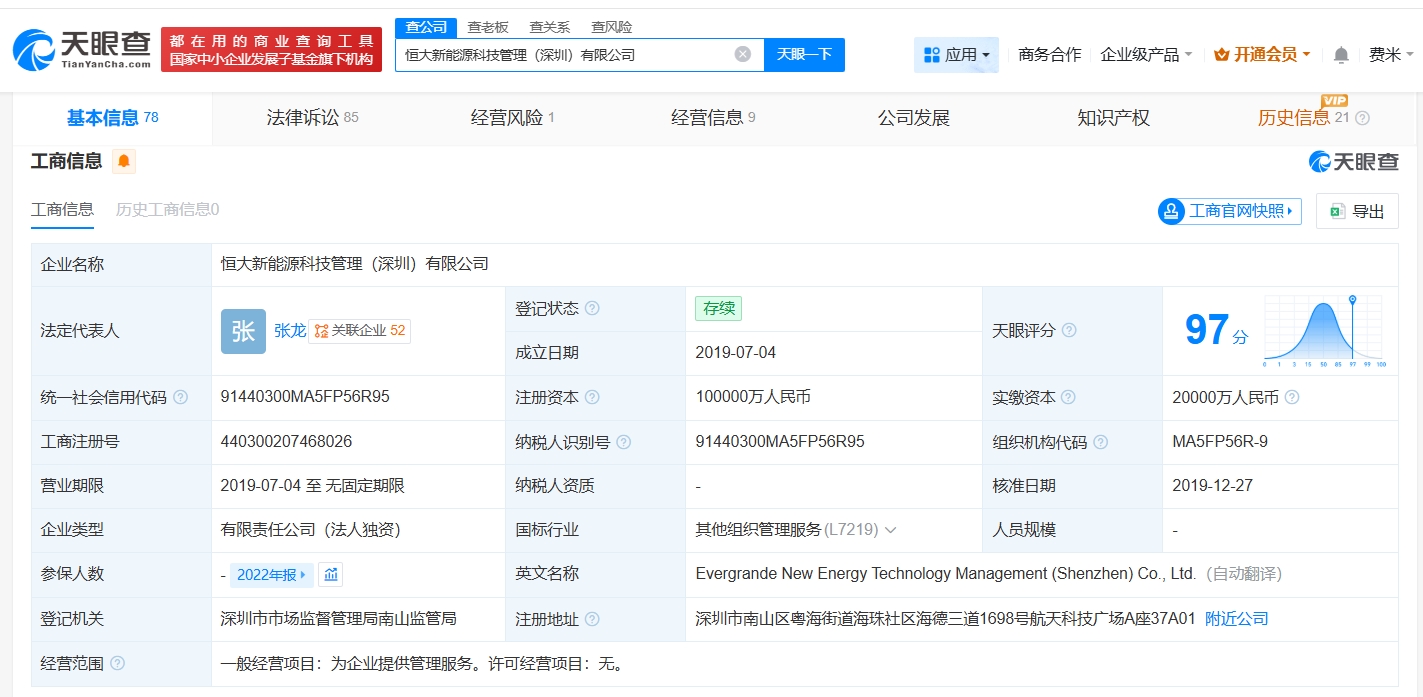The image size is (1423, 697).
Task: Click the help icon beside the 历史信息 tab
Action: point(1362,118)
